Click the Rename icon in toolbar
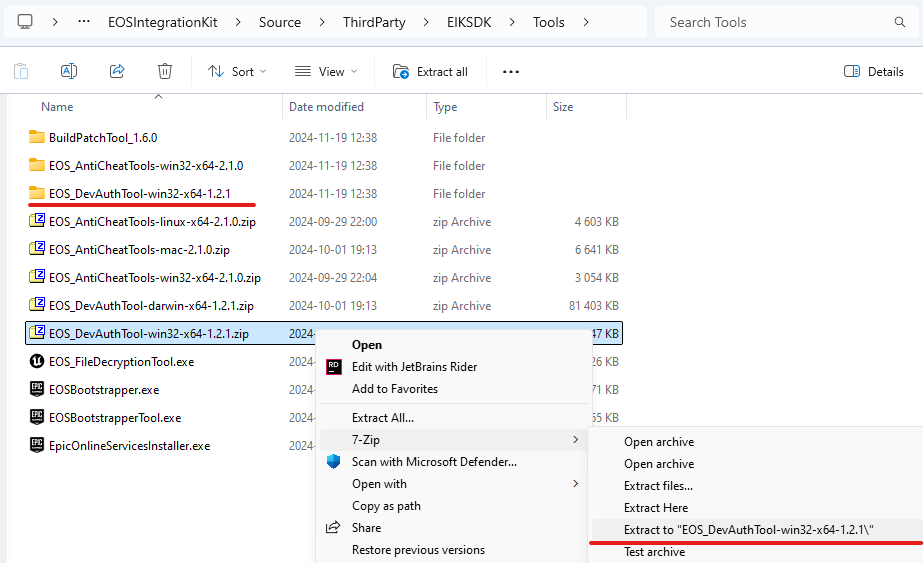This screenshot has width=924, height=563. point(69,71)
